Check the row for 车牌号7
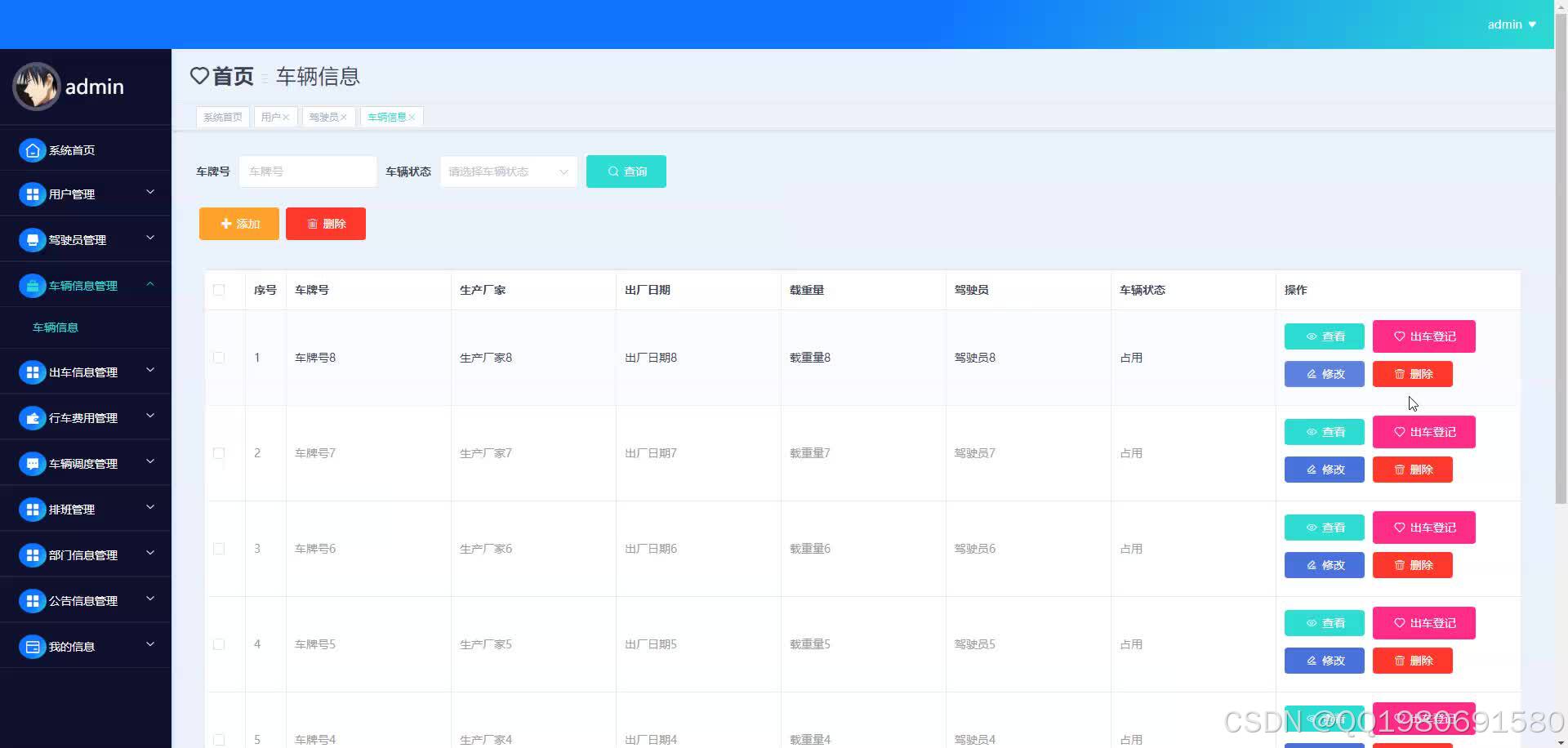Image resolution: width=1568 pixels, height=748 pixels. 219,453
